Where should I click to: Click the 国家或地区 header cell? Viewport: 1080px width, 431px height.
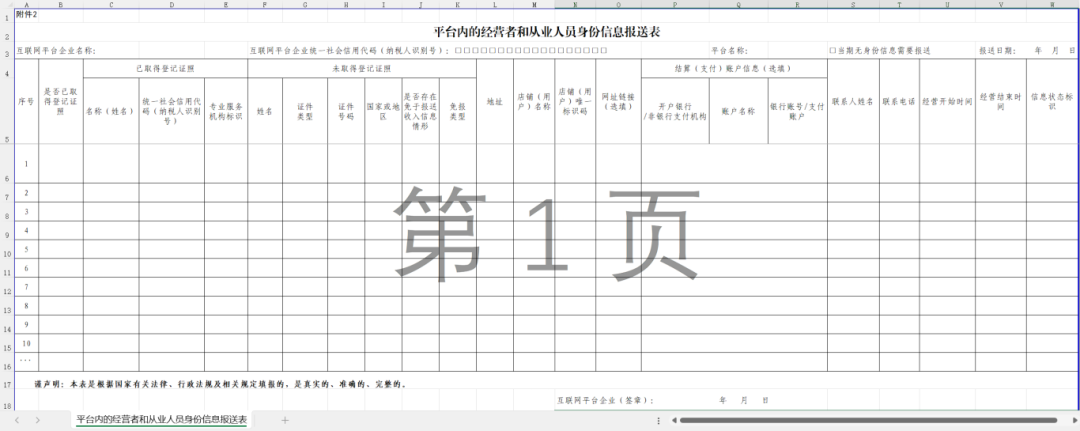point(384,110)
